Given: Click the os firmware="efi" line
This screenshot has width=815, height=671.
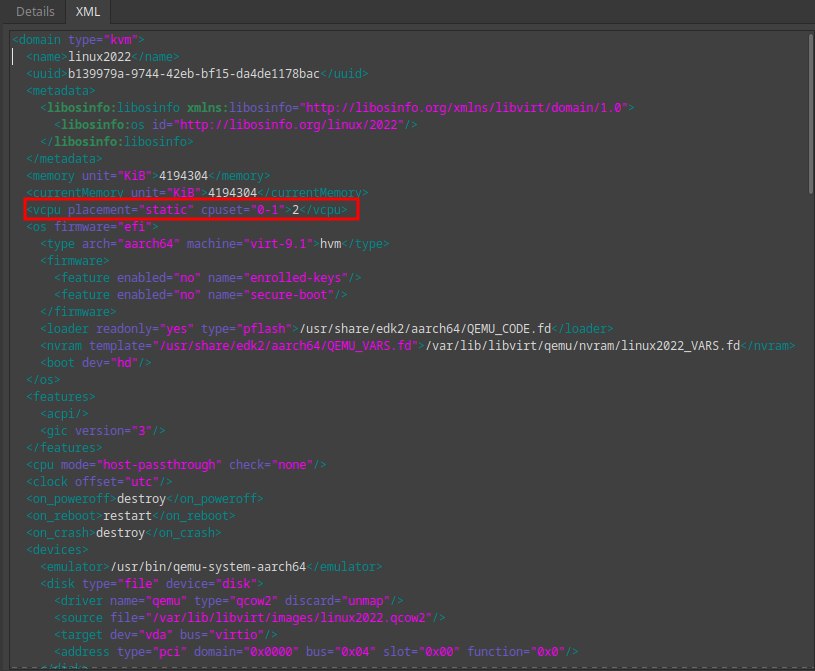Looking at the screenshot, I should 92,227.
